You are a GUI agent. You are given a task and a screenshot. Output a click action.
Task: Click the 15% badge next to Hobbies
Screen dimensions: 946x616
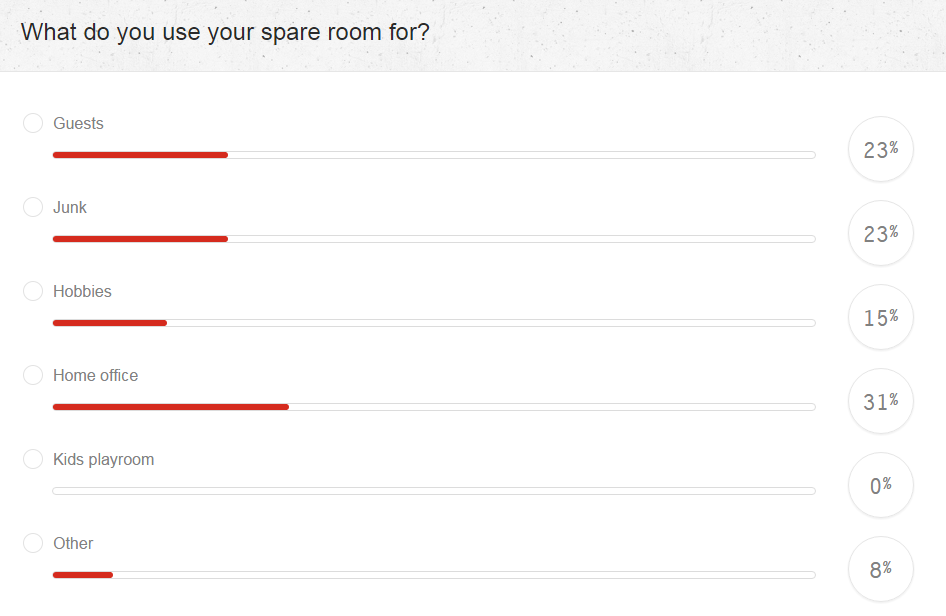[x=880, y=316]
